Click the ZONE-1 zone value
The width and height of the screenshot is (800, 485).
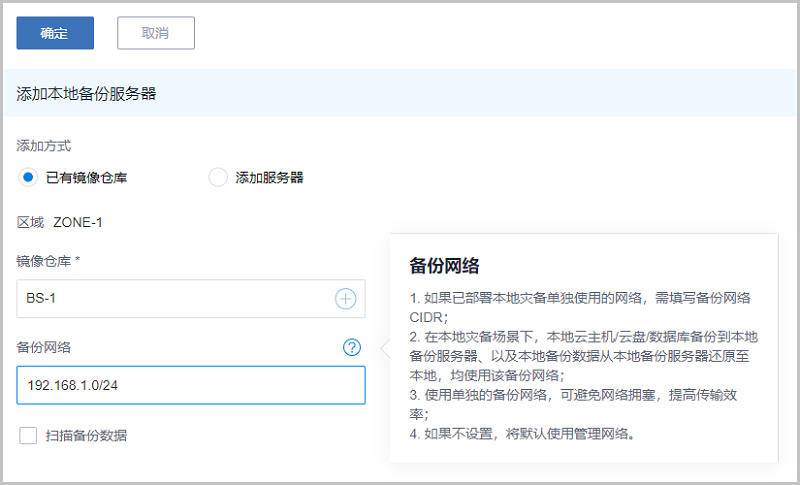pyautogui.click(x=78, y=222)
